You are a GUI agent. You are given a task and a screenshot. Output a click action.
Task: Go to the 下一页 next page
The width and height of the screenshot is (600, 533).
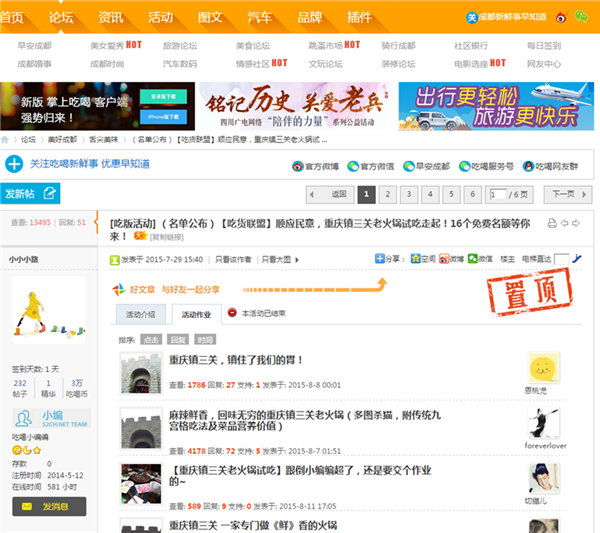568,194
